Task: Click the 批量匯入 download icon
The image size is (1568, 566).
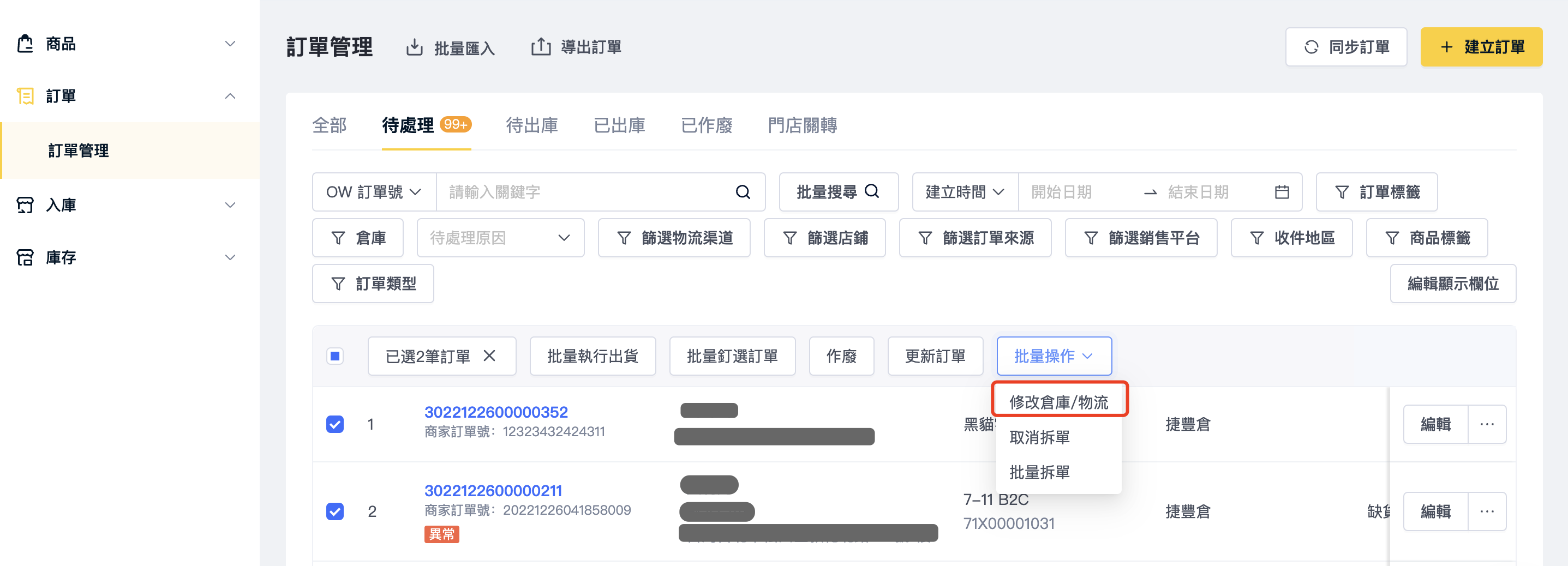Action: pyautogui.click(x=415, y=47)
